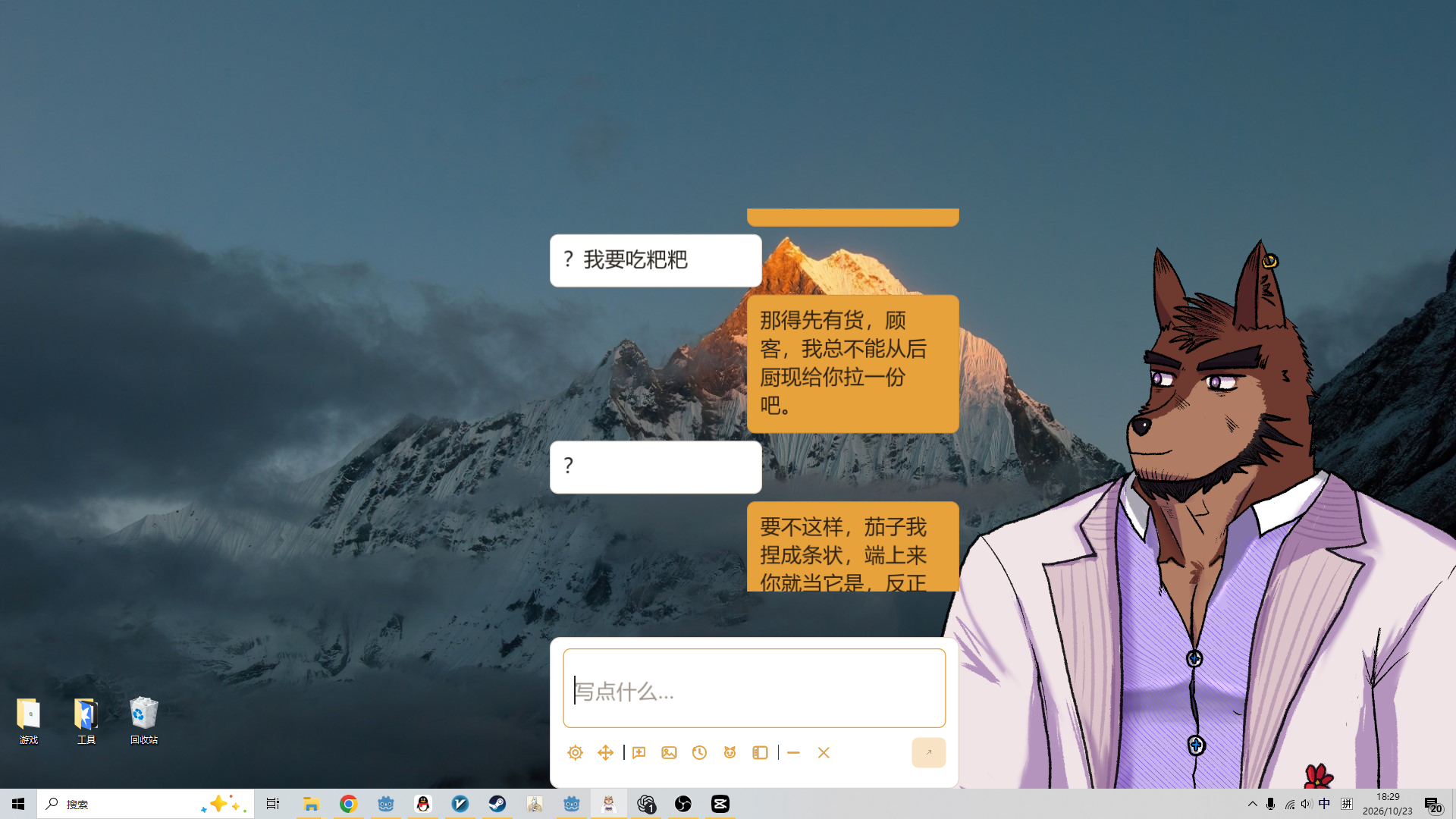Image resolution: width=1456 pixels, height=819 pixels.
Task: Open CapCut icon in taskbar
Action: (720, 804)
